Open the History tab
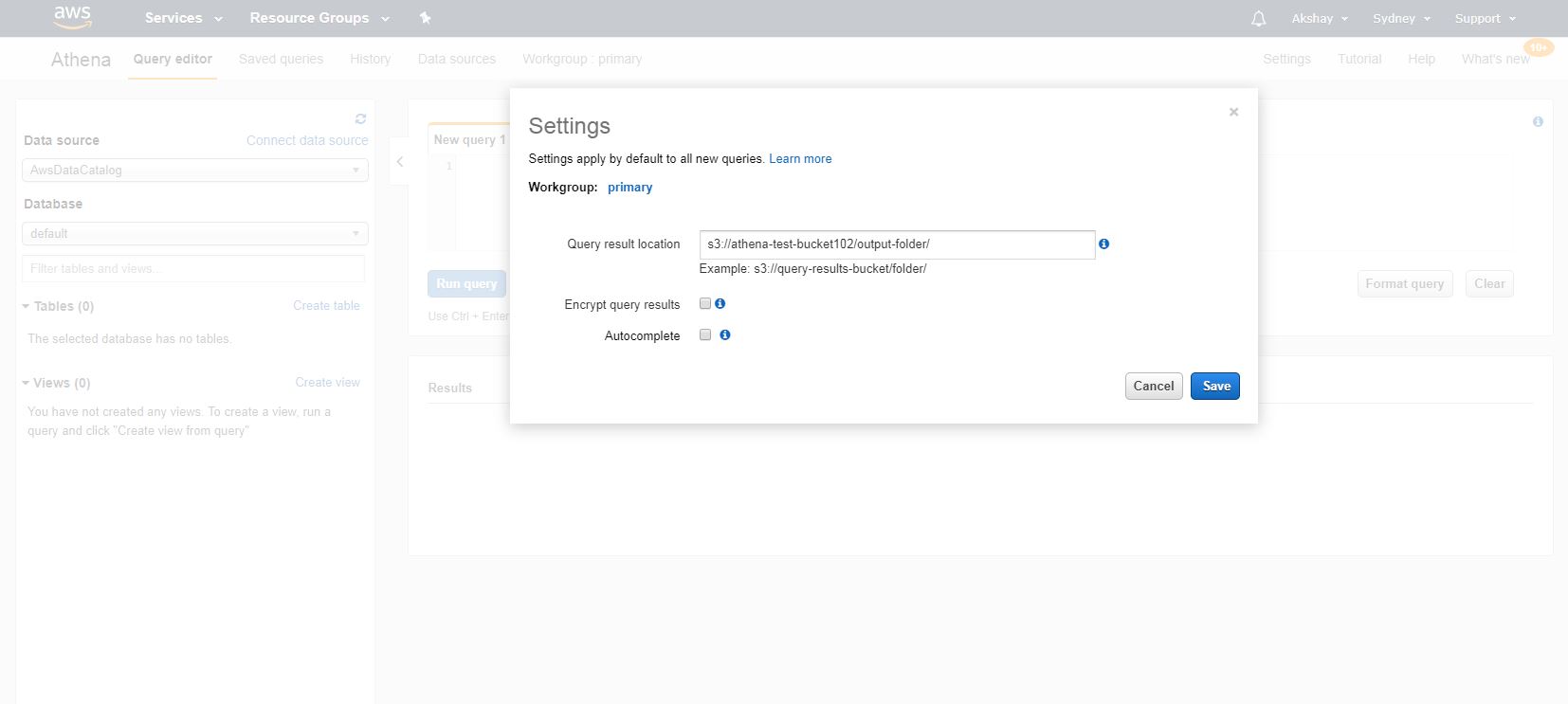This screenshot has width=1568, height=704. pos(370,59)
